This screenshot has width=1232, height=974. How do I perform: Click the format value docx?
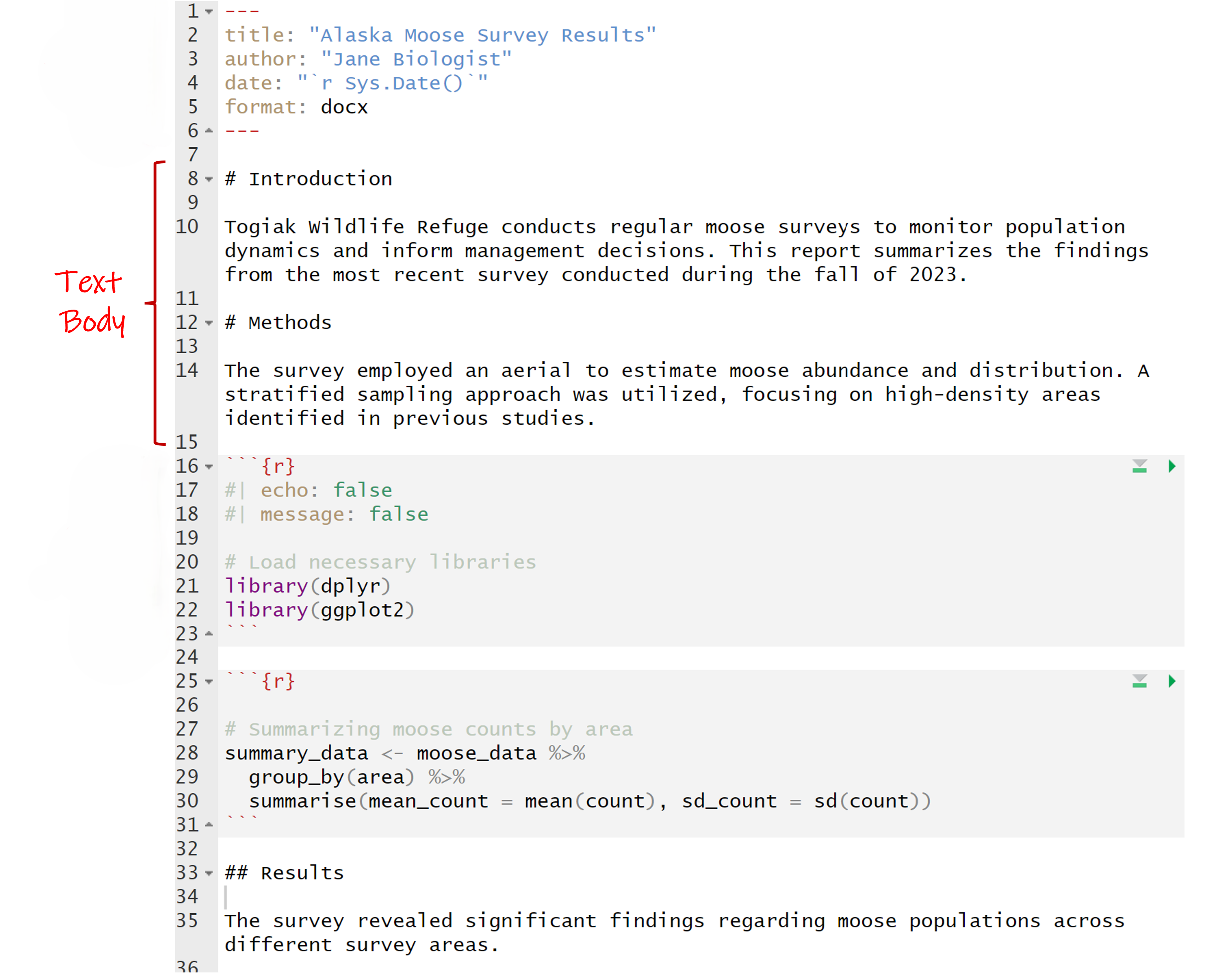(x=344, y=107)
